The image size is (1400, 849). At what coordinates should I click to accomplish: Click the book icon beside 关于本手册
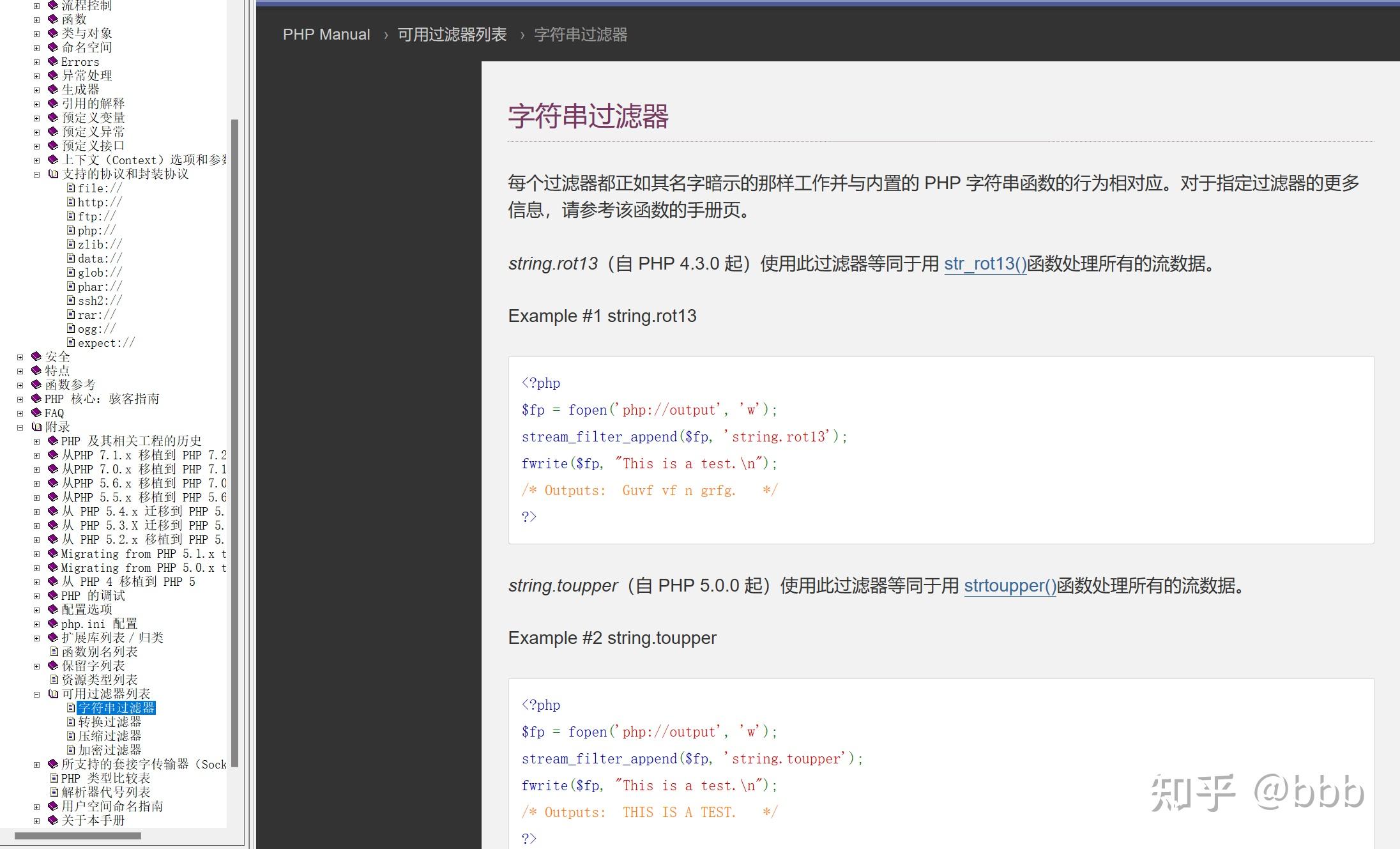coord(53,820)
